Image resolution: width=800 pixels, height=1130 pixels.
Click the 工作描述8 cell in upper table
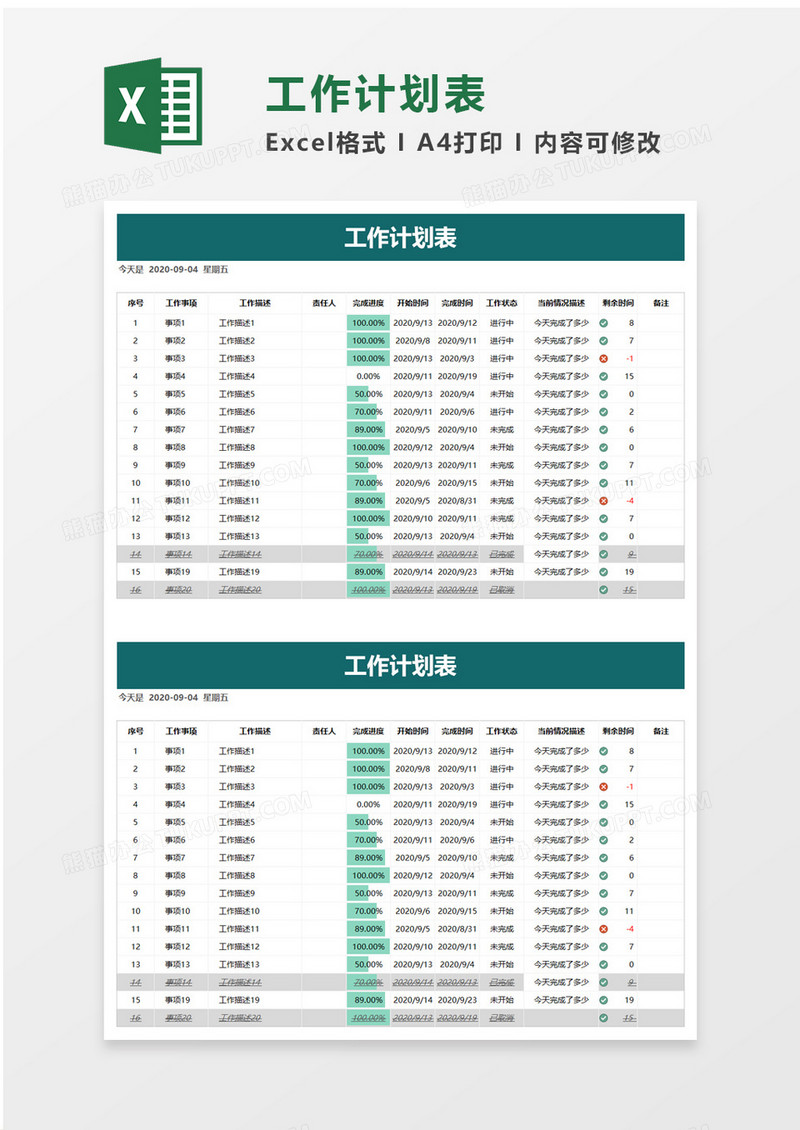click(x=237, y=448)
